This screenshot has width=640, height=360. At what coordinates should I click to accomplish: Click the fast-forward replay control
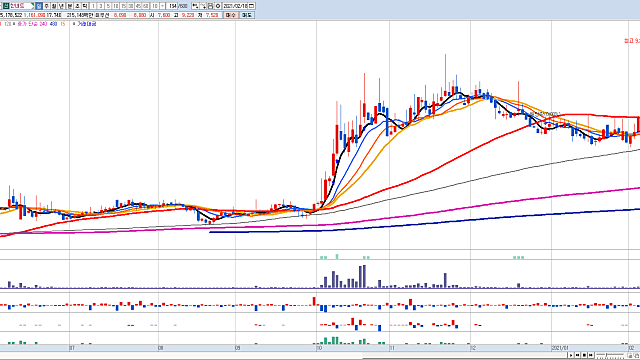click(591, 355)
